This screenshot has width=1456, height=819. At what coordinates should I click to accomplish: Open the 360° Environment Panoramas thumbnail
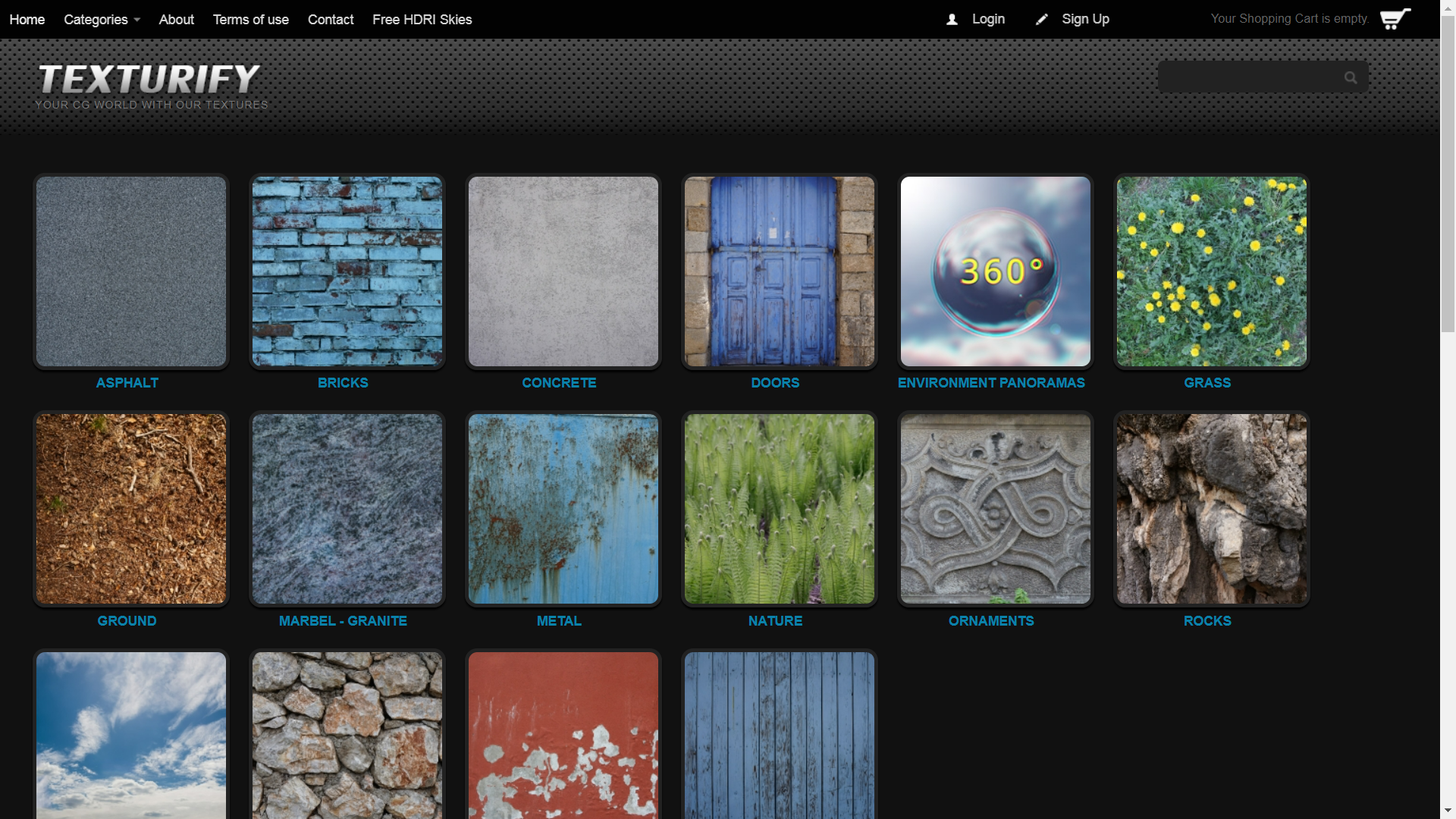click(996, 272)
